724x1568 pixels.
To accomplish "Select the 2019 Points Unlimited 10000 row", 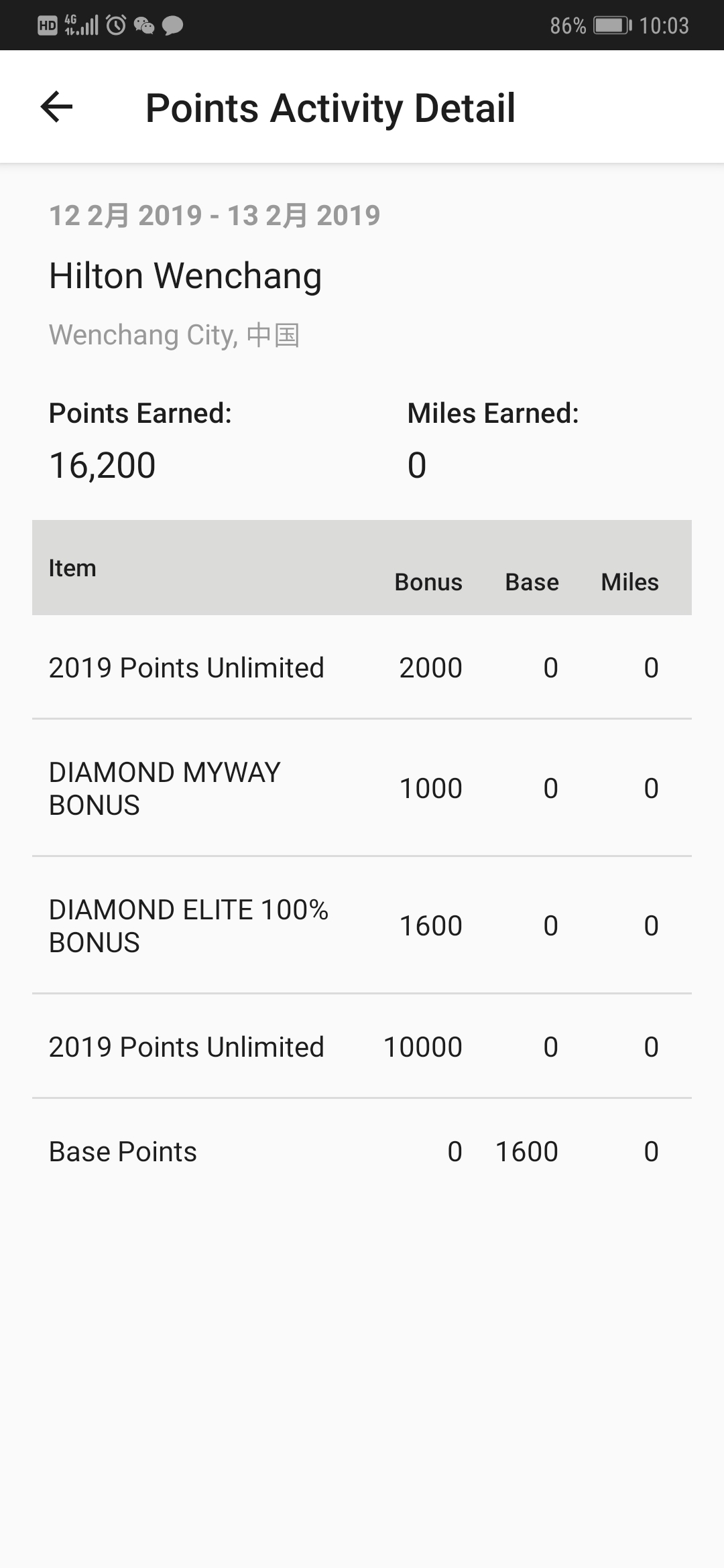I will (x=362, y=1047).
